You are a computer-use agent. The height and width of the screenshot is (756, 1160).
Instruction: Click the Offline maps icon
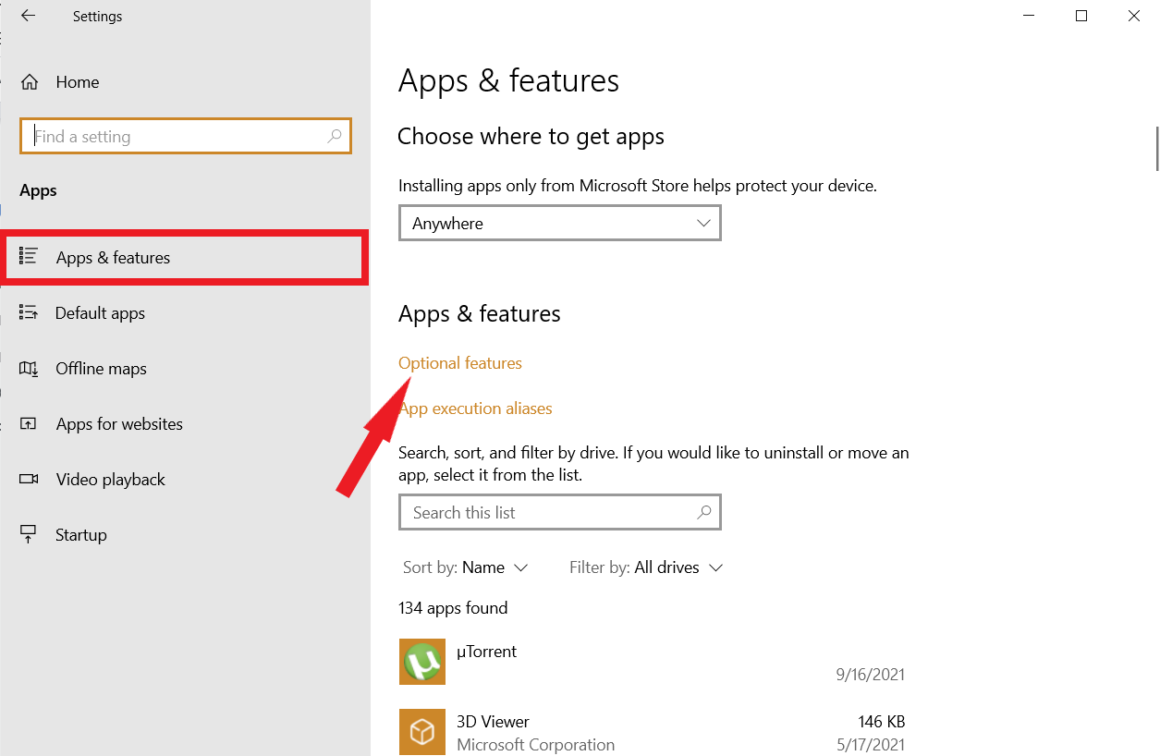pyautogui.click(x=29, y=369)
